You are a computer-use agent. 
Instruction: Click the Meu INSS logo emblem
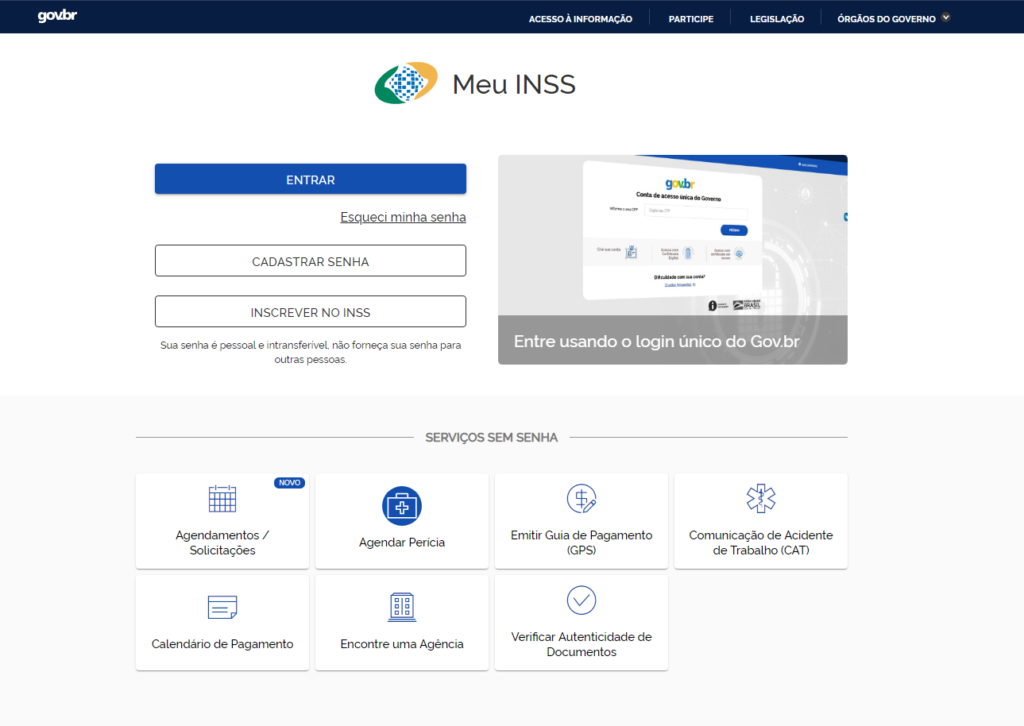(x=406, y=83)
